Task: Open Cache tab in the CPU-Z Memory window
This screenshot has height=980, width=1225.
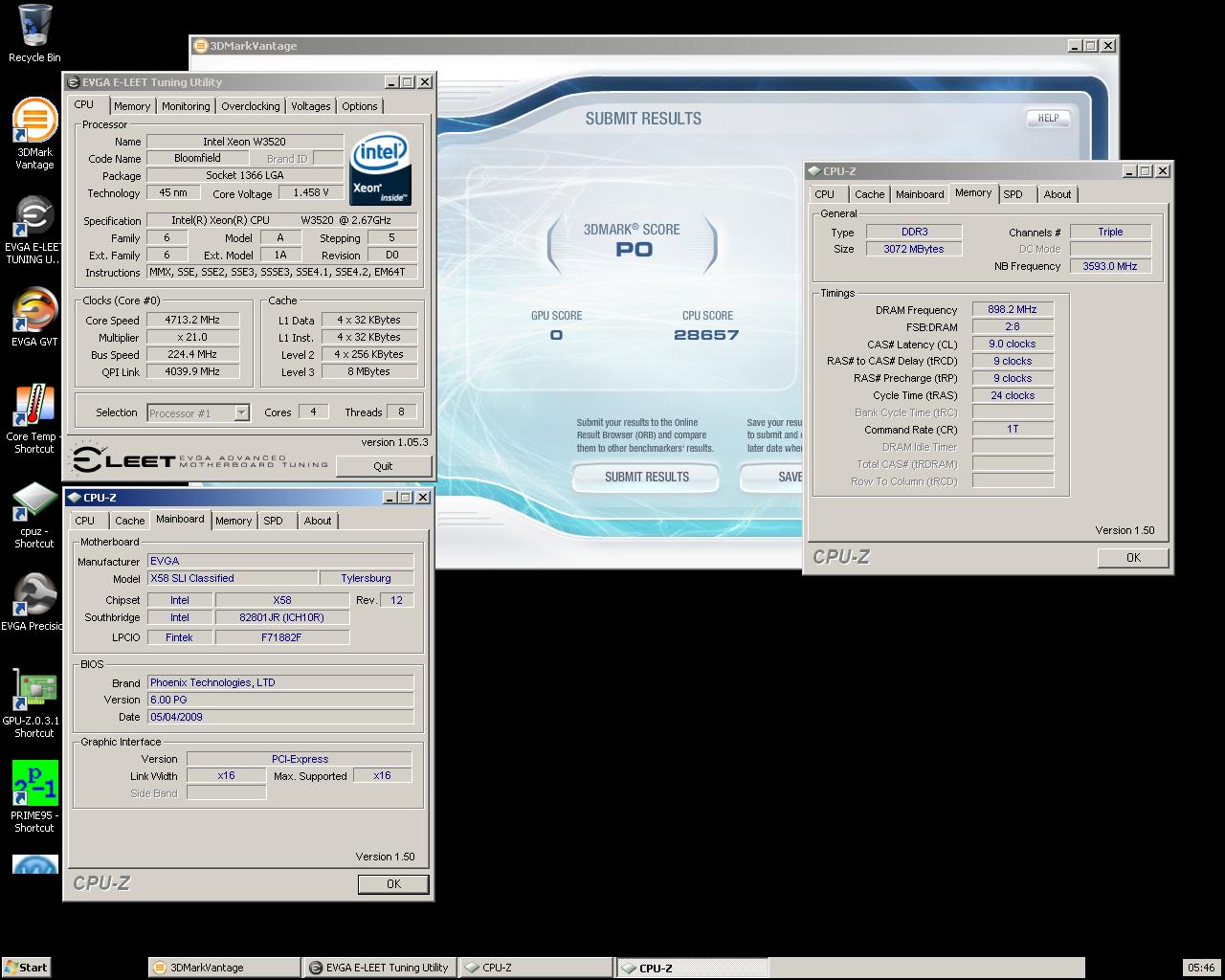Action: tap(870, 194)
